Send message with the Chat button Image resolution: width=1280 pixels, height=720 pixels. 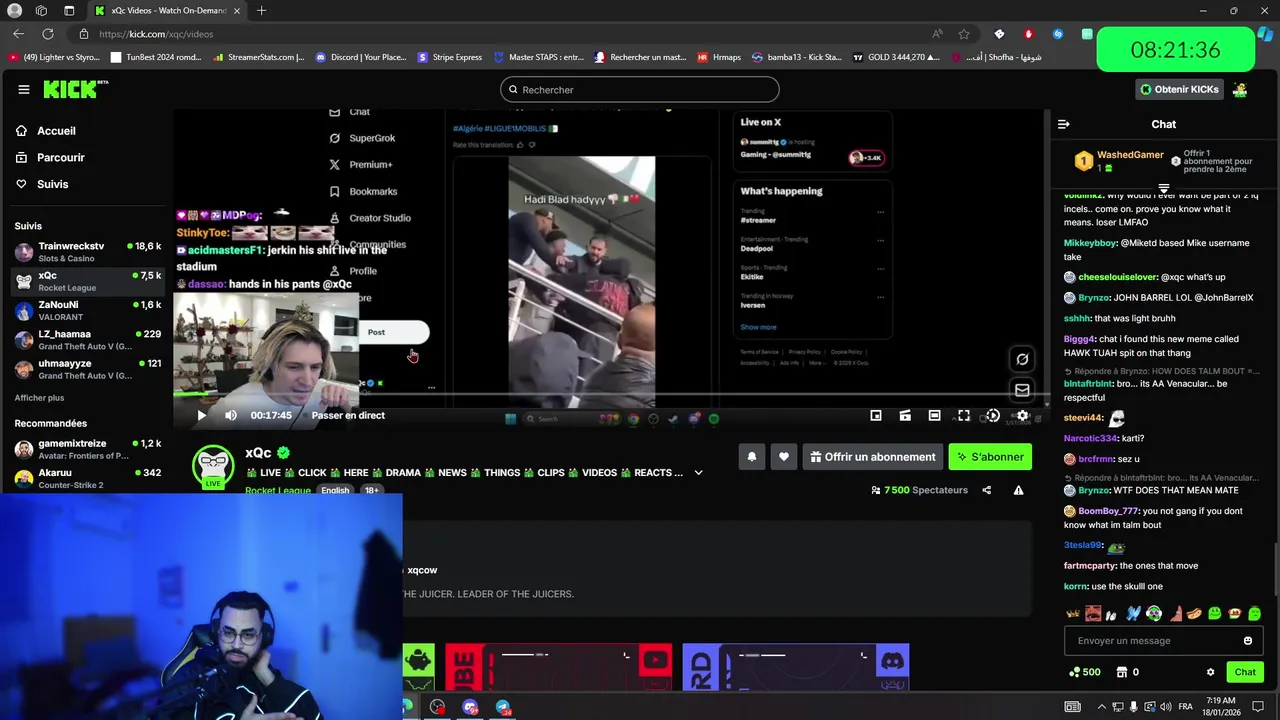(x=1245, y=672)
